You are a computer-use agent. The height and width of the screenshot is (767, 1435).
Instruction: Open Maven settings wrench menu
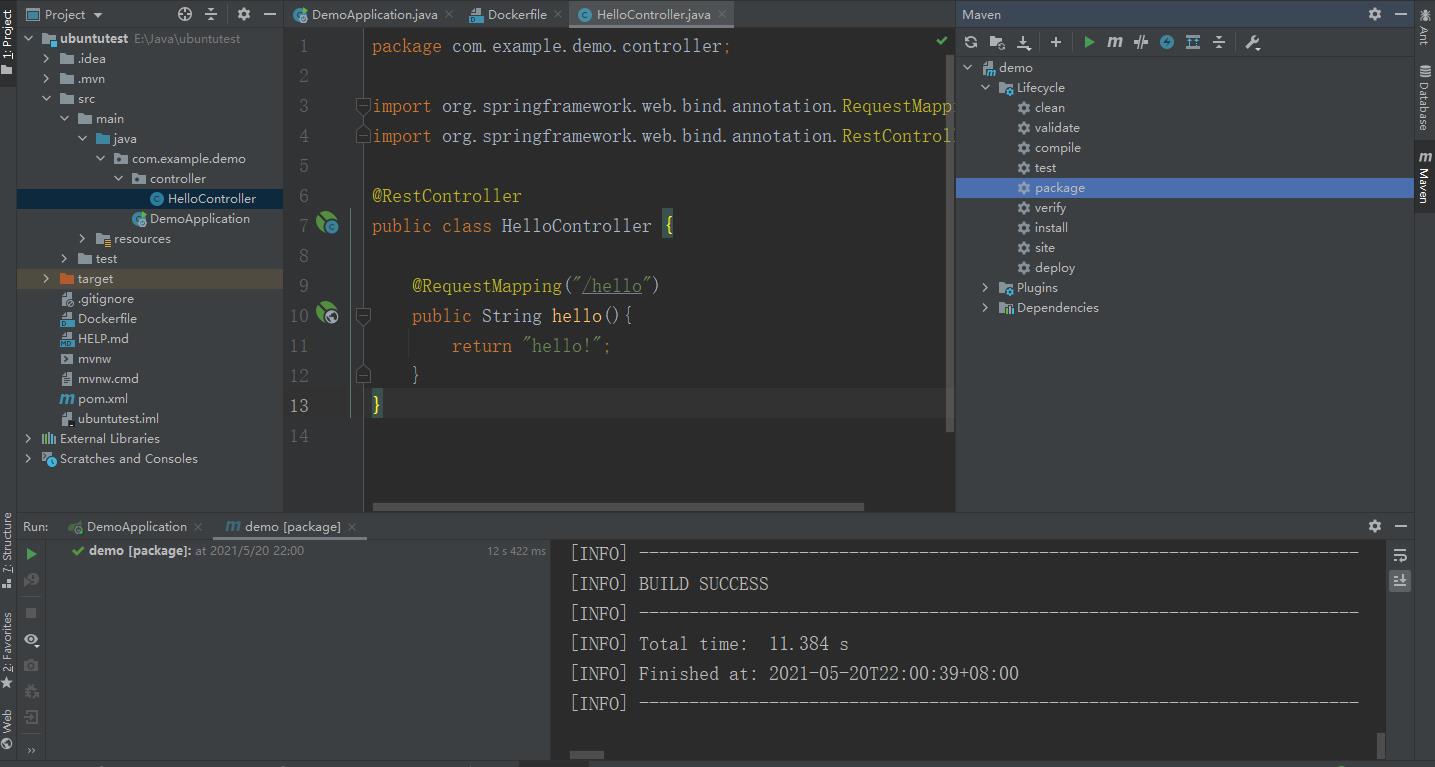click(1253, 42)
